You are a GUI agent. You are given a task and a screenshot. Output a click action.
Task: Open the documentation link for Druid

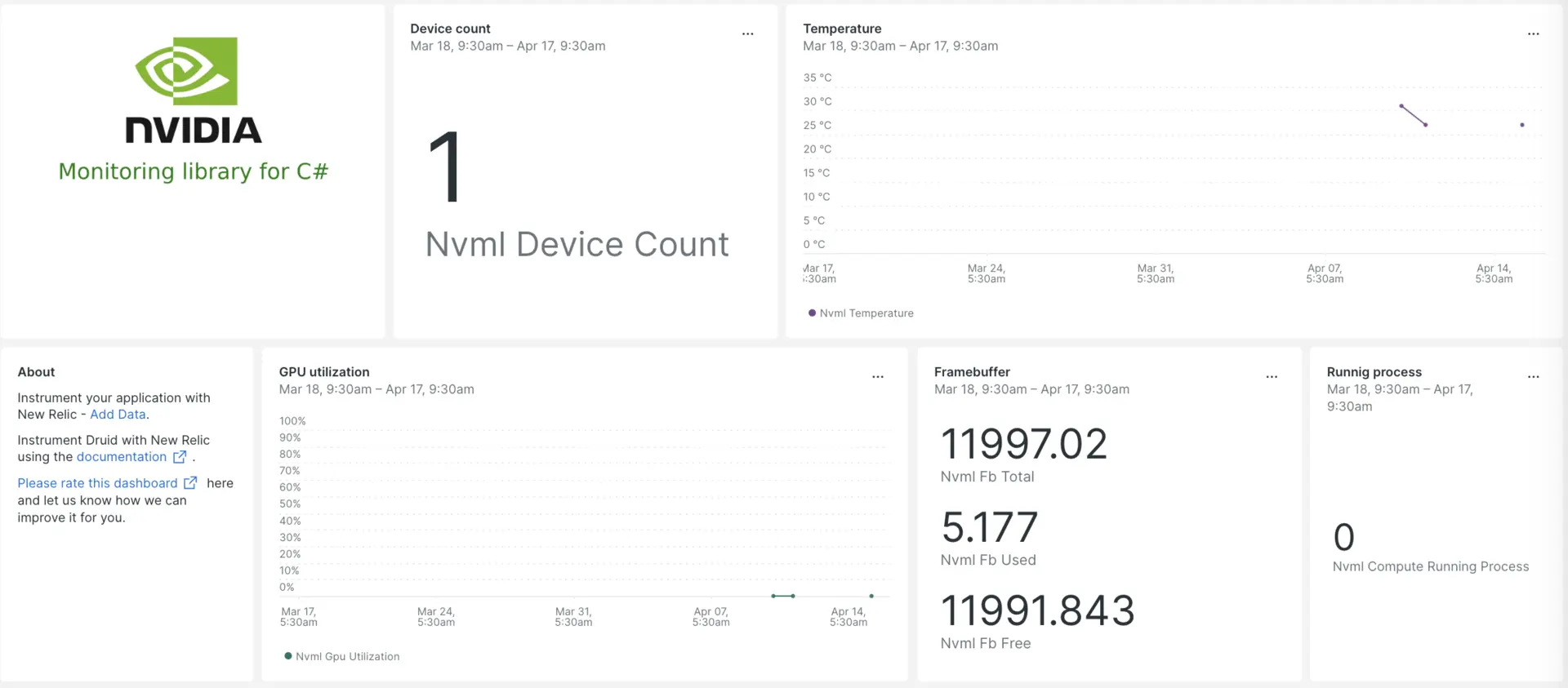click(x=121, y=457)
